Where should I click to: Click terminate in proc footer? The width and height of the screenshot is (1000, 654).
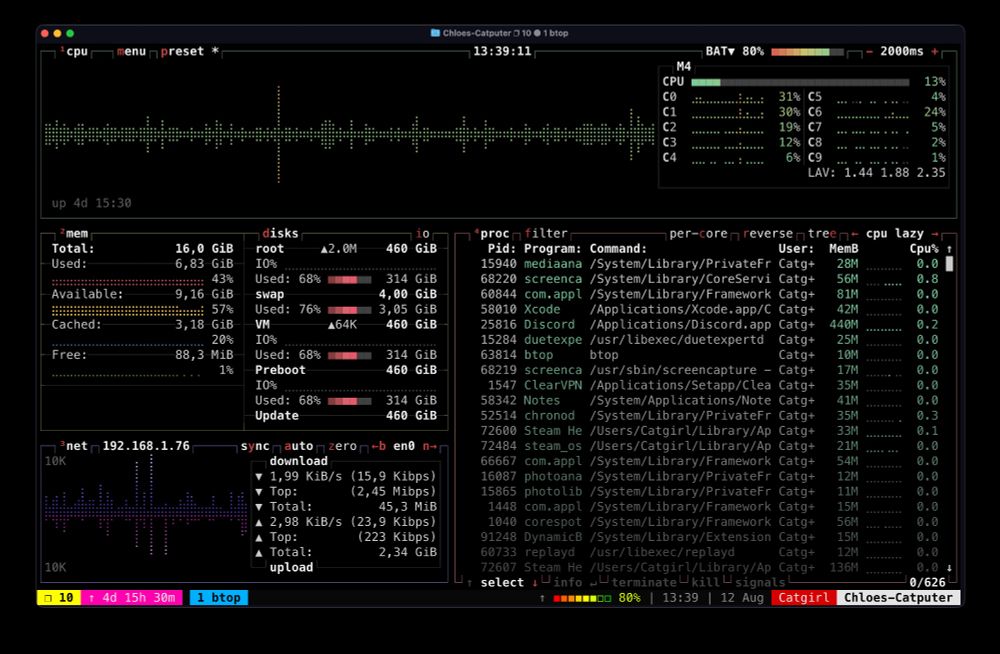point(643,583)
